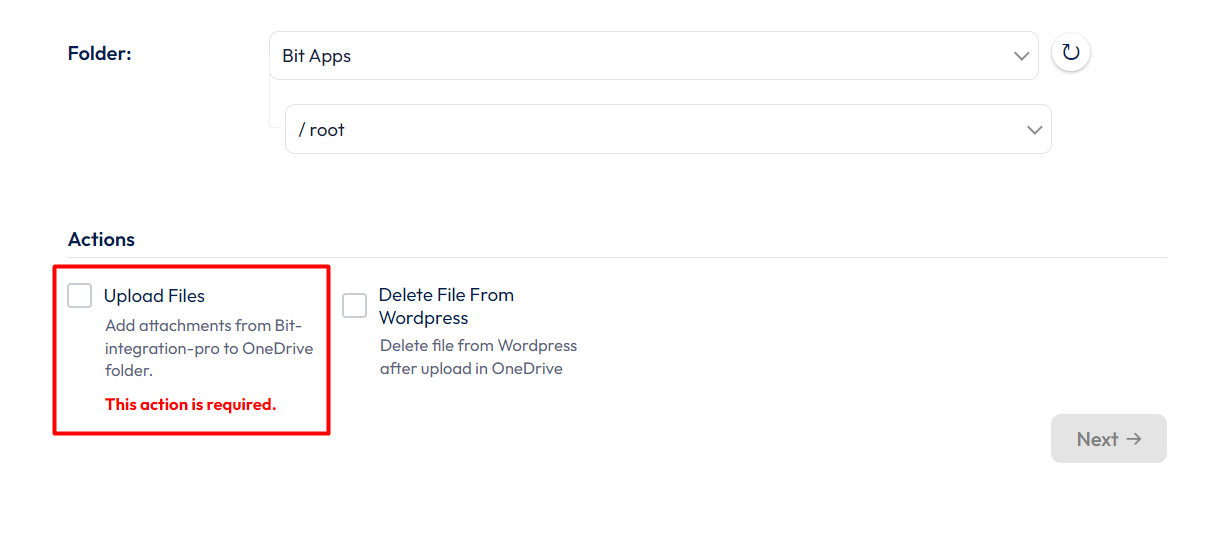The width and height of the screenshot is (1224, 549).
Task: Click the Upload Files label text
Action: 154,296
